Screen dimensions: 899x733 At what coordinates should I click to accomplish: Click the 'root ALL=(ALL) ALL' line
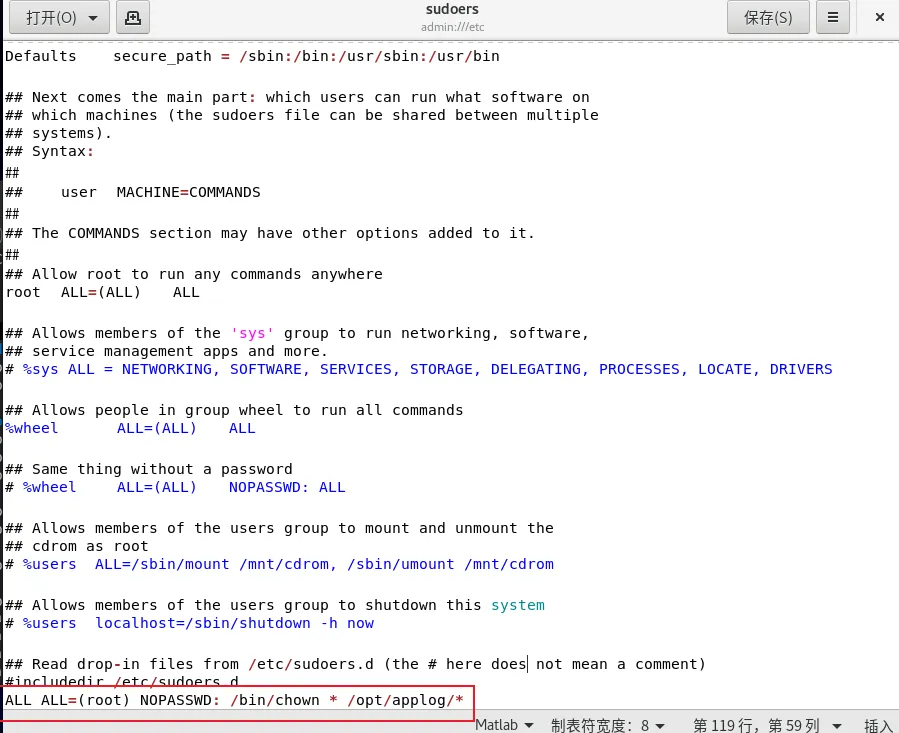click(x=102, y=292)
